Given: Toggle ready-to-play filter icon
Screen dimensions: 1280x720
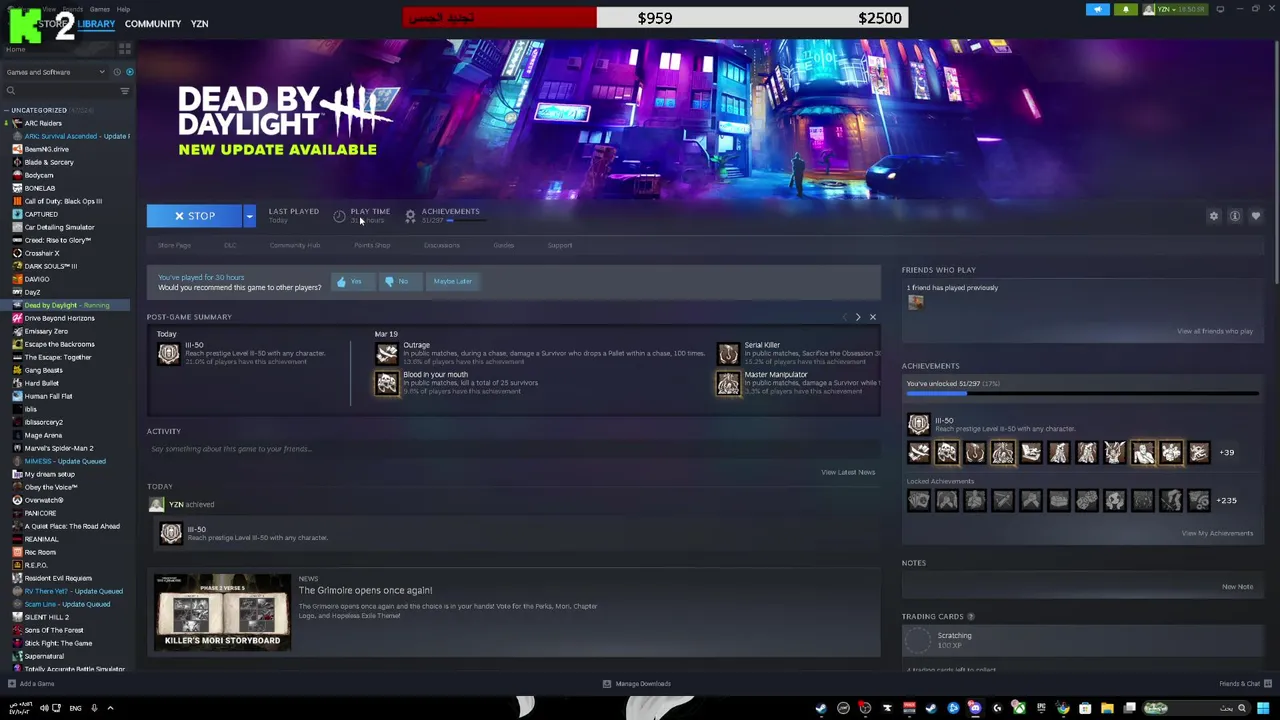Looking at the screenshot, I should point(129,72).
